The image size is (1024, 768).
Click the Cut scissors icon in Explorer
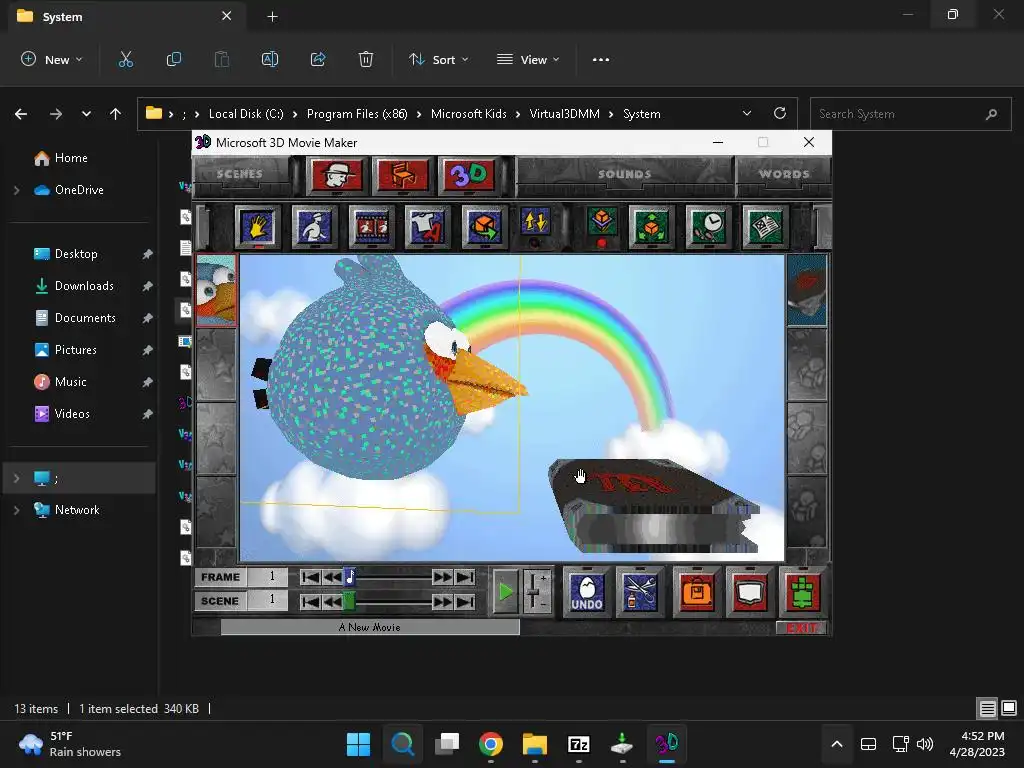pos(125,59)
